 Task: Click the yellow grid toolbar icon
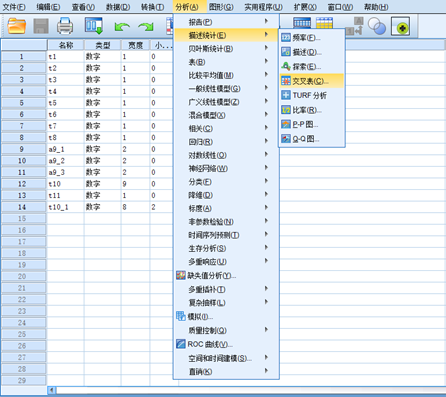(x=324, y=23)
